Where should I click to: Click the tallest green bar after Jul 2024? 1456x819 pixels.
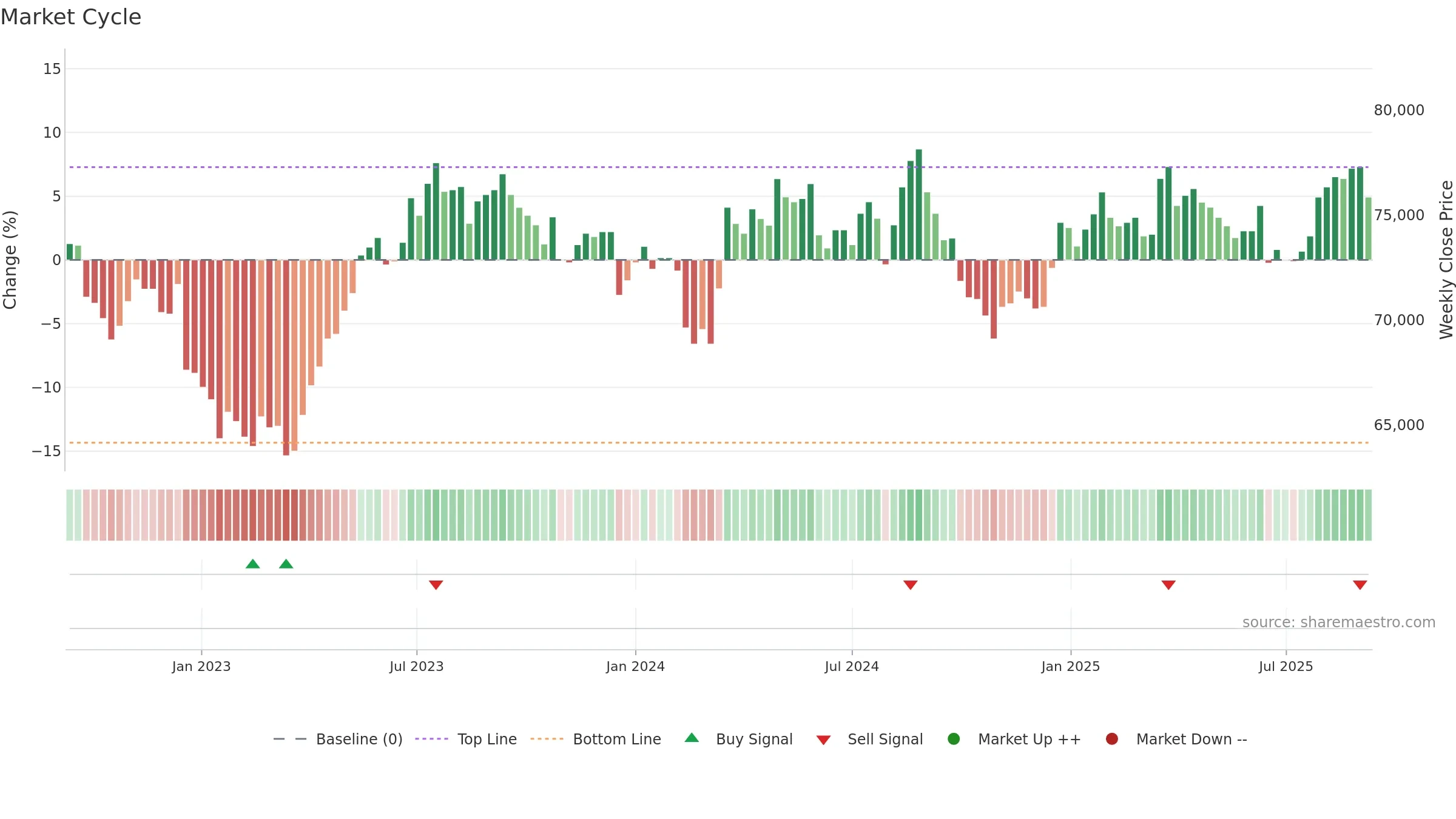[x=919, y=204]
